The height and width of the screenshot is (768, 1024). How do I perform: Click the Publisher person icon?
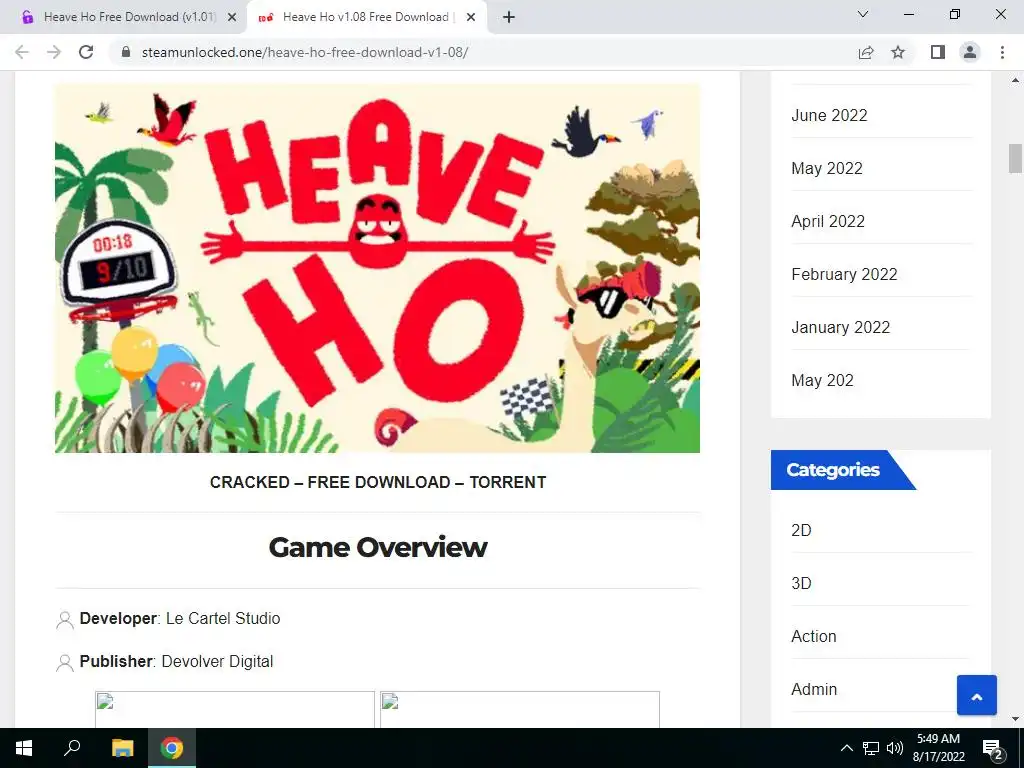pyautogui.click(x=65, y=663)
